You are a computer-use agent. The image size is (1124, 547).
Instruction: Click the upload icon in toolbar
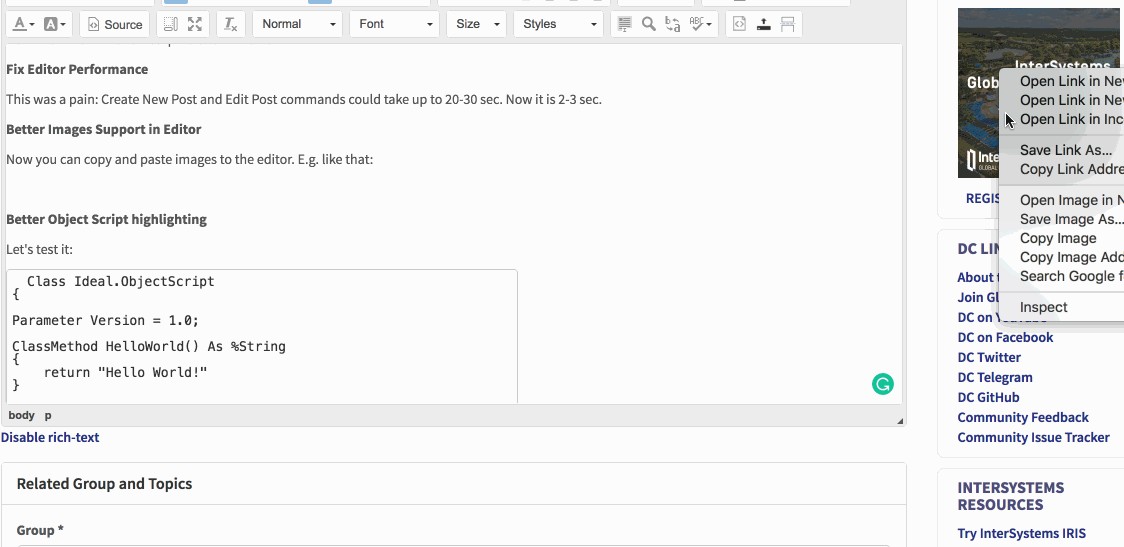764,24
